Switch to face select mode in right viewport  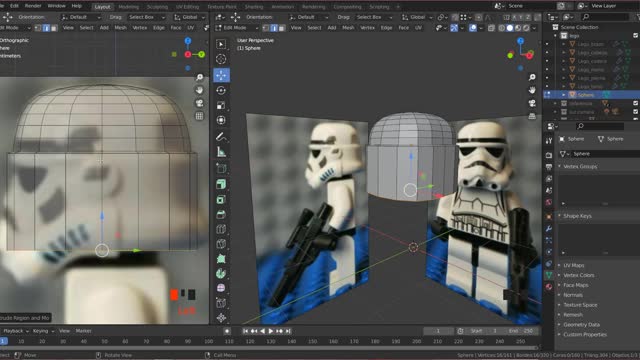281,28
